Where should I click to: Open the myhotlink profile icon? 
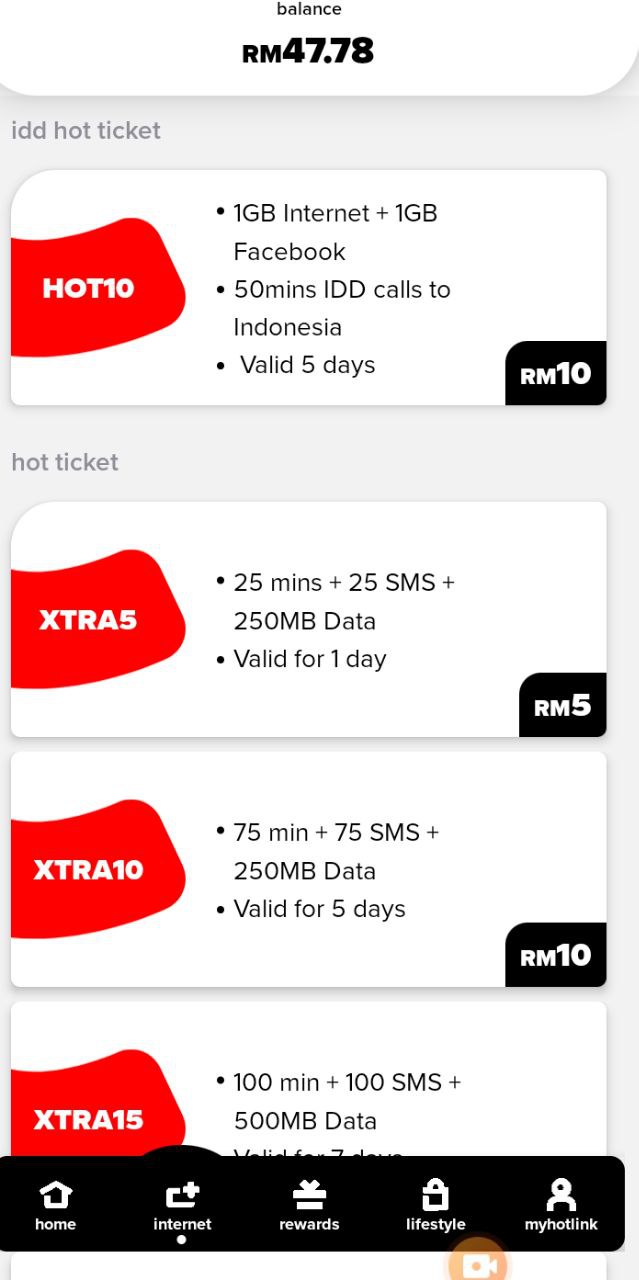[561, 1195]
